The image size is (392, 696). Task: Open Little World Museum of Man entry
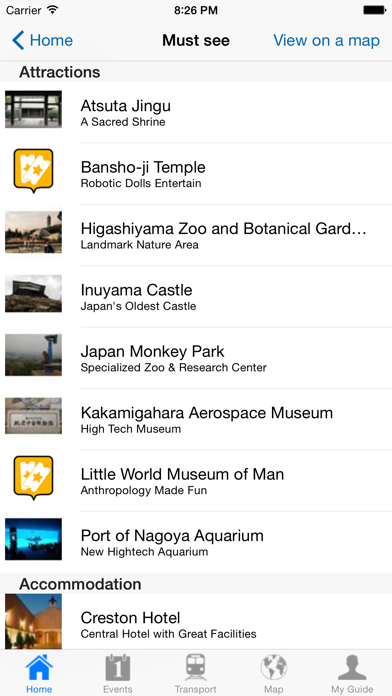196,481
